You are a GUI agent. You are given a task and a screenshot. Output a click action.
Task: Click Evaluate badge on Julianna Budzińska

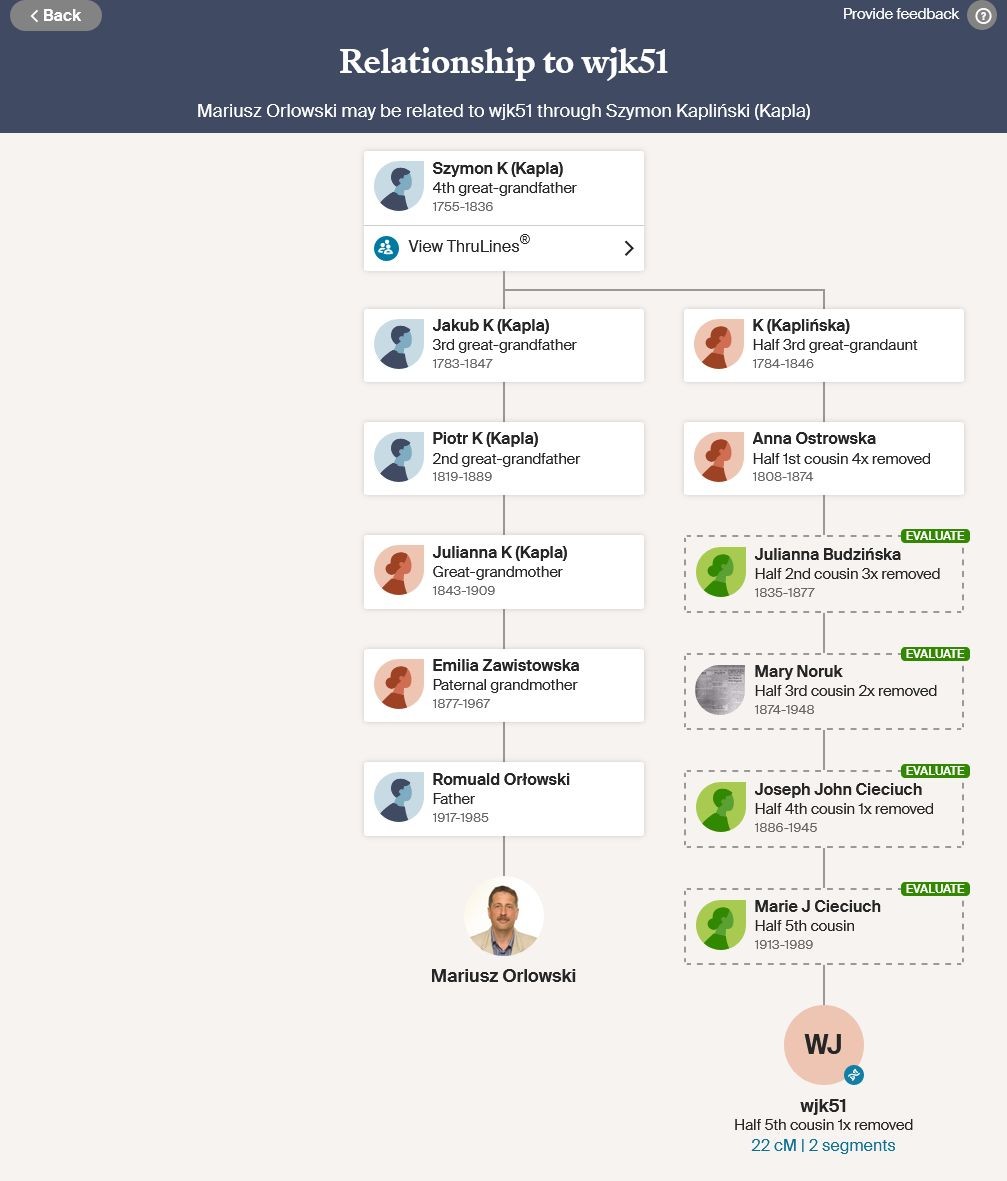pos(934,536)
